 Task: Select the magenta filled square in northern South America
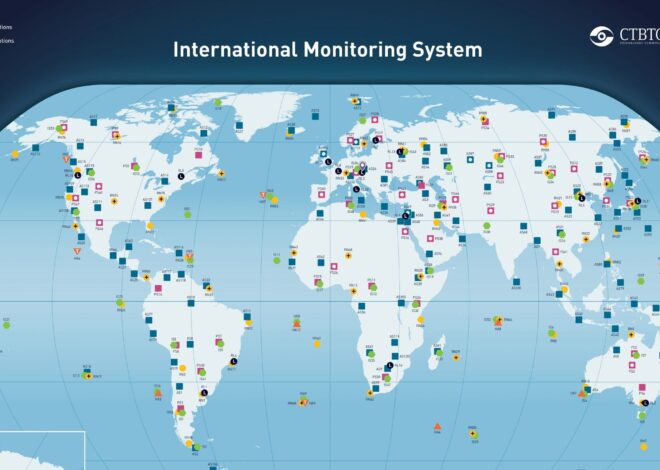(158, 288)
